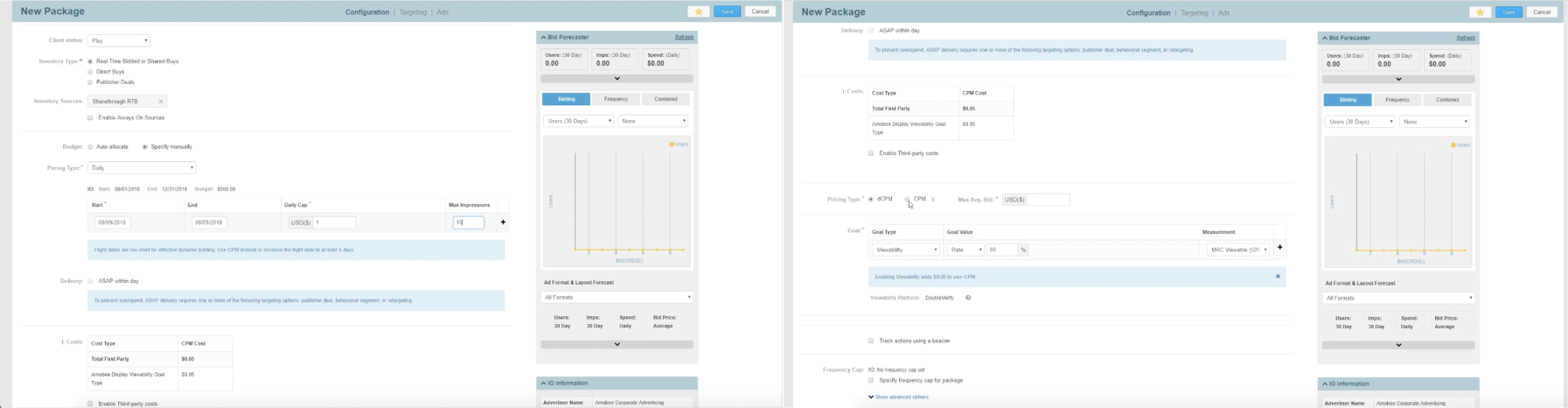Collapse the IO Information panel in left window
Image resolution: width=1568 pixels, height=408 pixels.
[543, 383]
